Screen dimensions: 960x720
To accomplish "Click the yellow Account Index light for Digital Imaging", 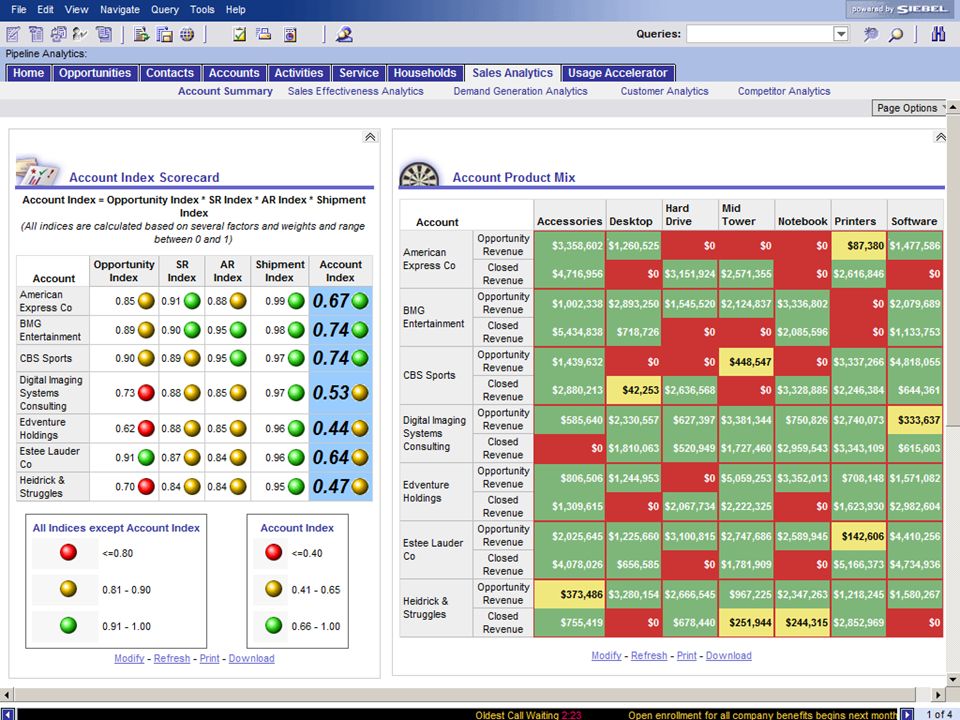I will tap(360, 392).
